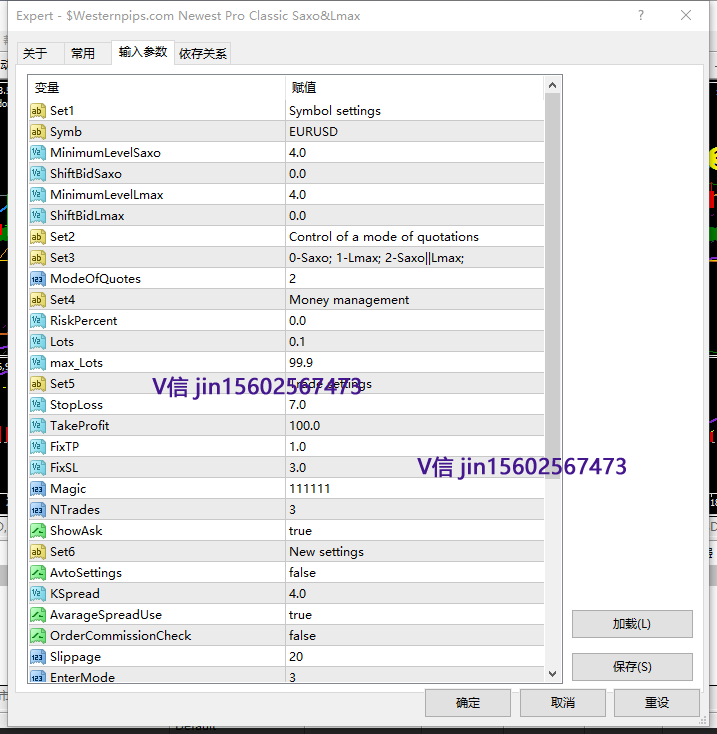Click the double-type icon beside StopLoss
This screenshot has height=734, width=717.
(x=38, y=405)
